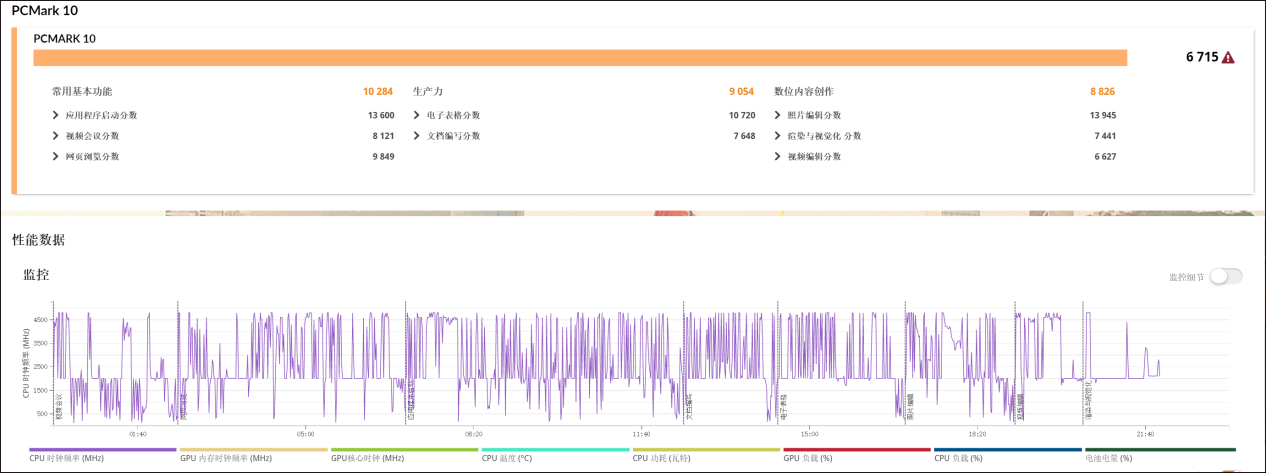This screenshot has width=1266, height=473.
Task: Expand the 电子表格分数 row
Action: [416, 115]
